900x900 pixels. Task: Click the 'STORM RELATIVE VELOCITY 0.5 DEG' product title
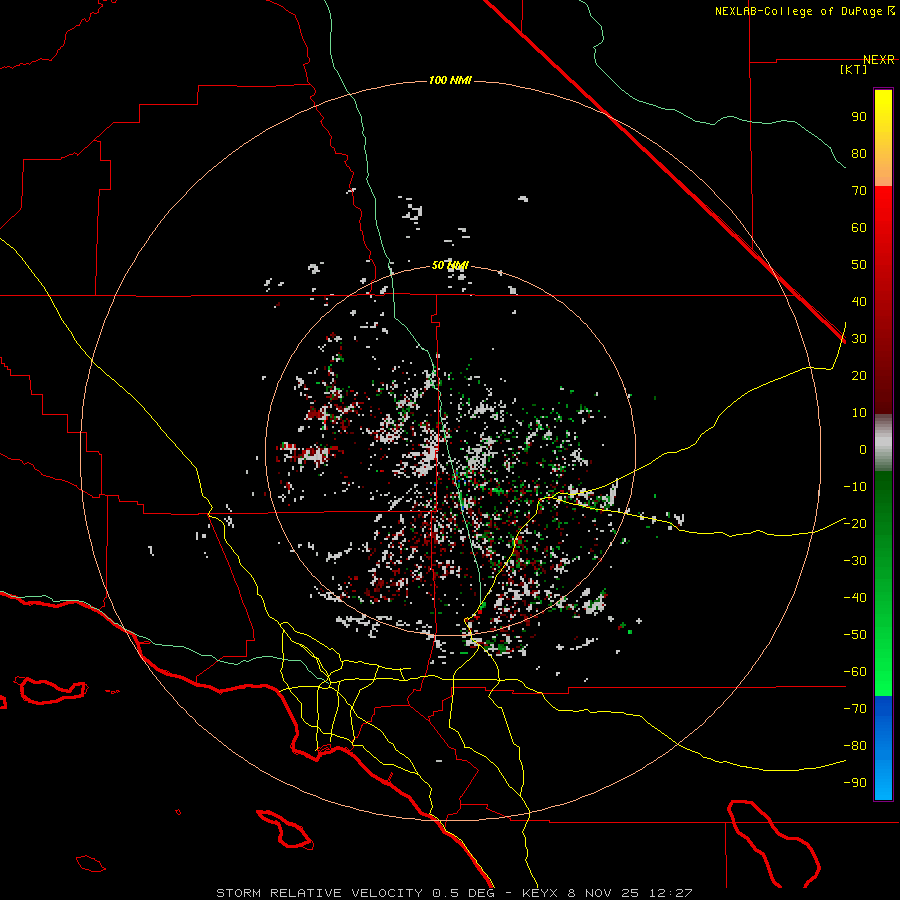pos(355,893)
